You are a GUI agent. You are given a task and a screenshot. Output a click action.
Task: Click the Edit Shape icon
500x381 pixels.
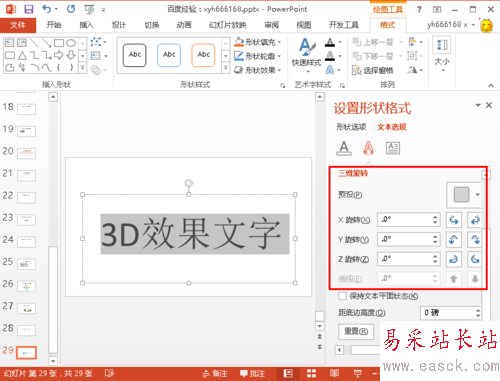(96, 42)
